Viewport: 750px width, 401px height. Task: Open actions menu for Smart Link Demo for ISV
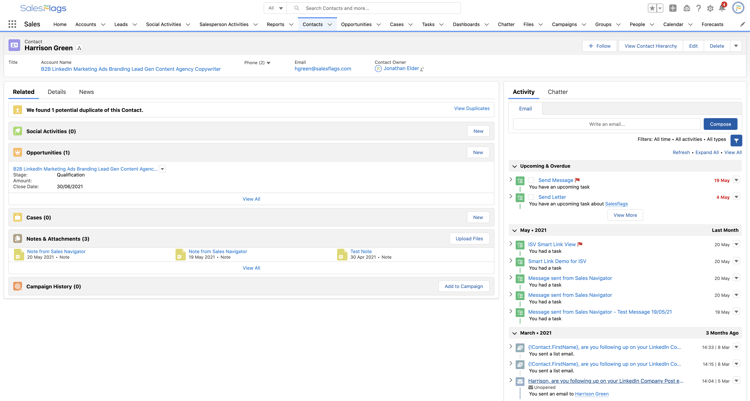pos(736,261)
